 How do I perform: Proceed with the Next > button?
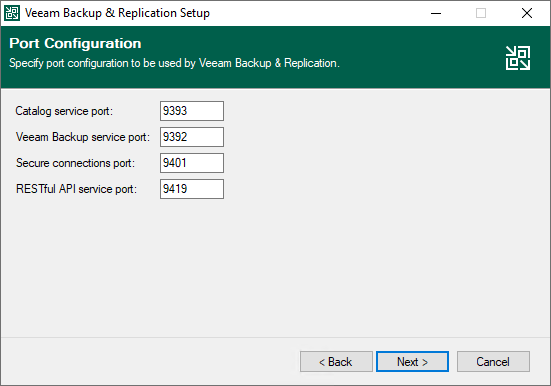[413, 361]
